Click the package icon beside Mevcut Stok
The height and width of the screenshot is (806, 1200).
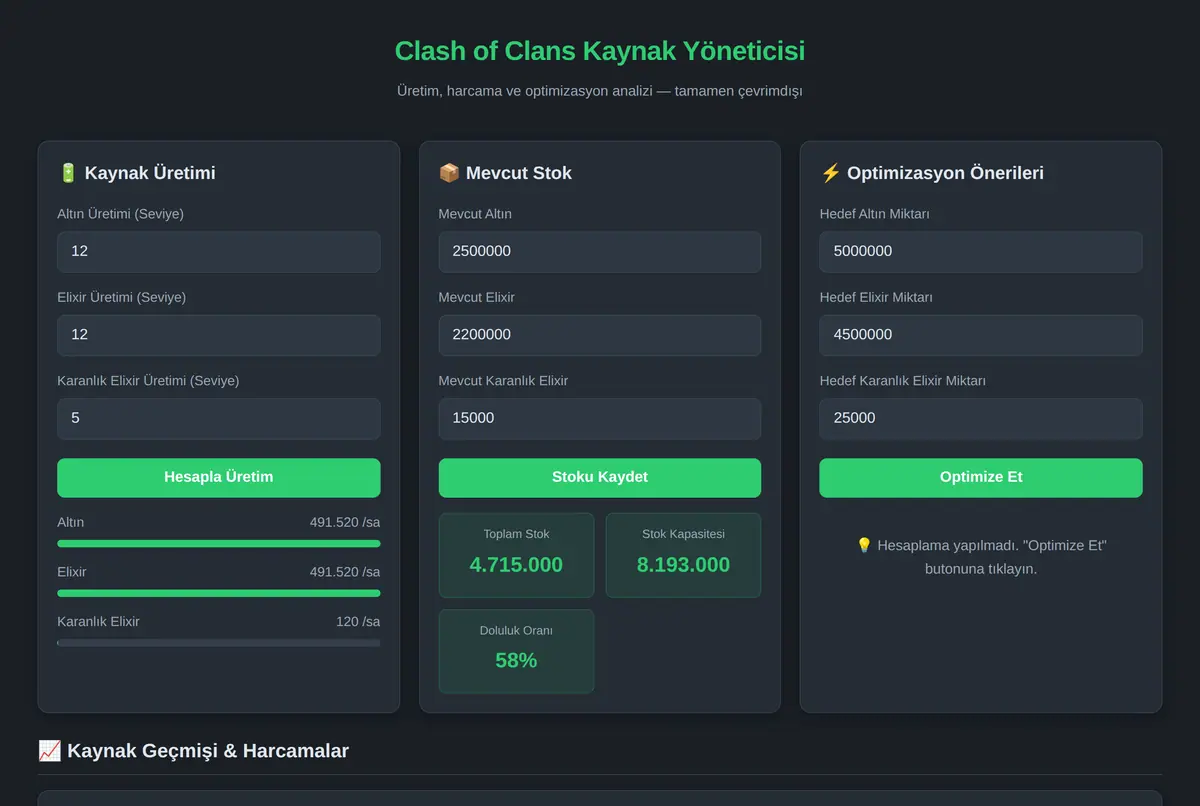[449, 173]
